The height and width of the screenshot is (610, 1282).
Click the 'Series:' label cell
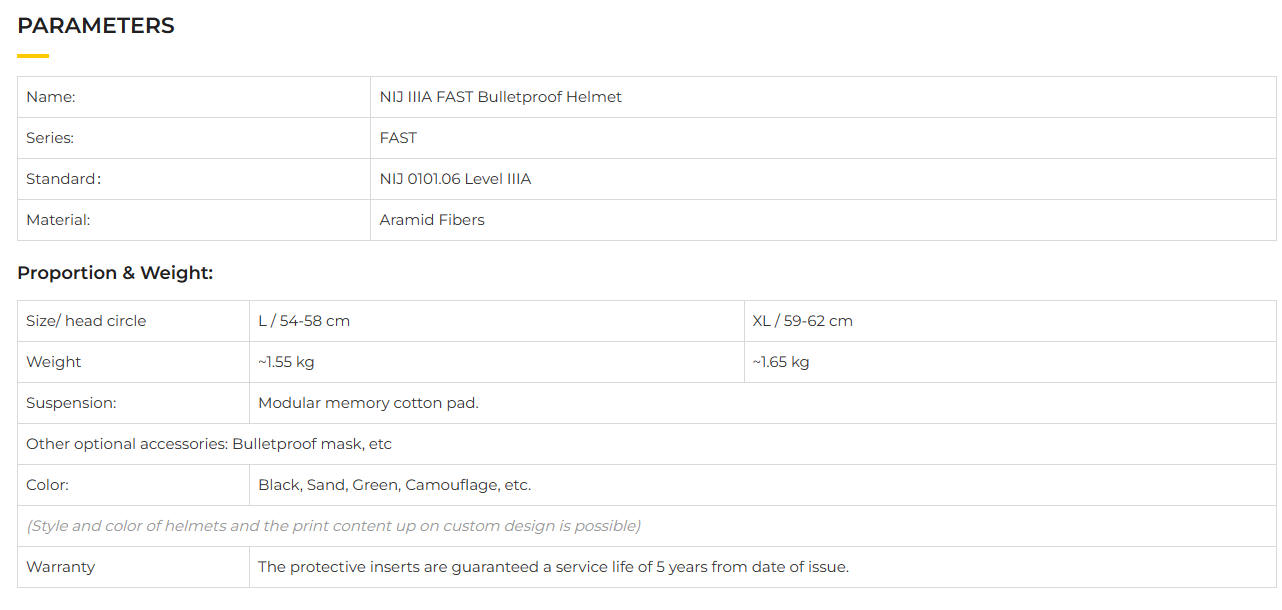(x=50, y=138)
